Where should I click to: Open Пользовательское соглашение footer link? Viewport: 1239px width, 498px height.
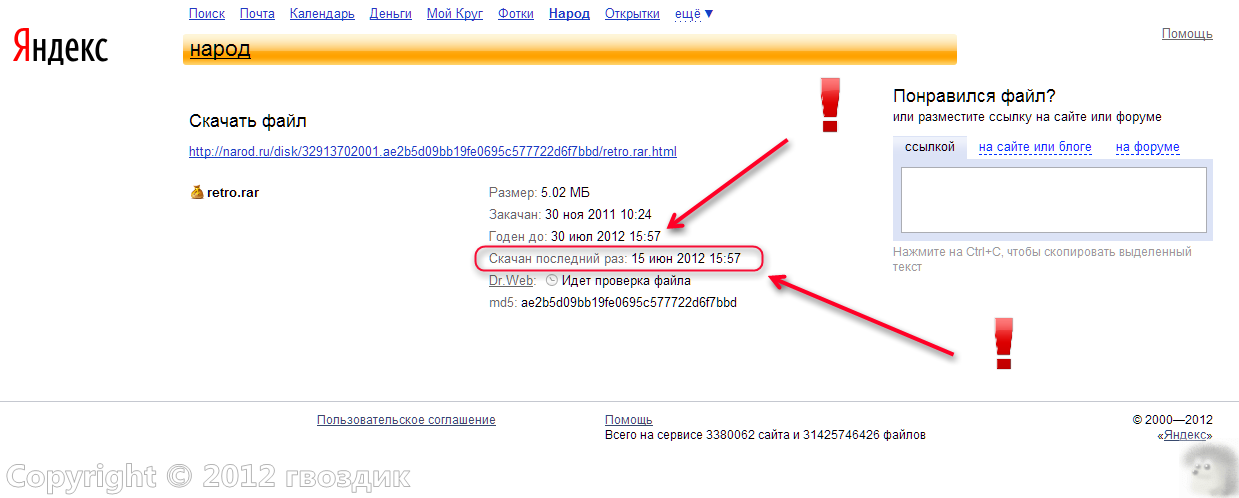[406, 420]
